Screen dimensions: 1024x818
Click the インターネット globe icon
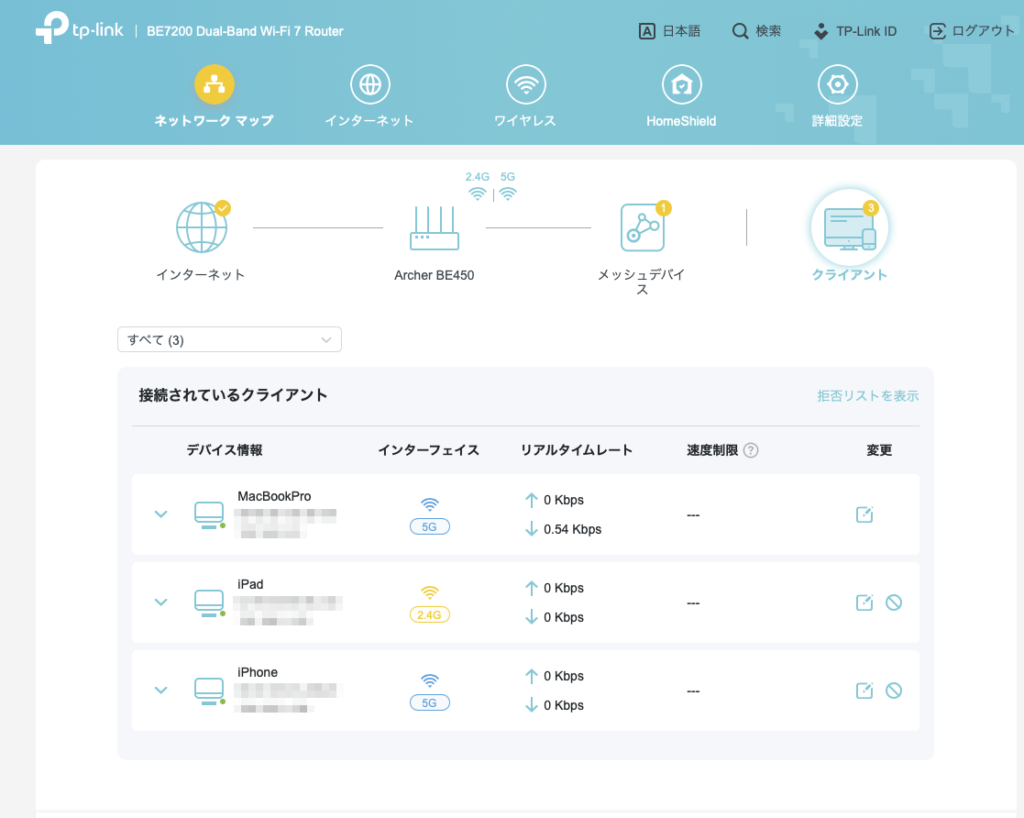(201, 227)
